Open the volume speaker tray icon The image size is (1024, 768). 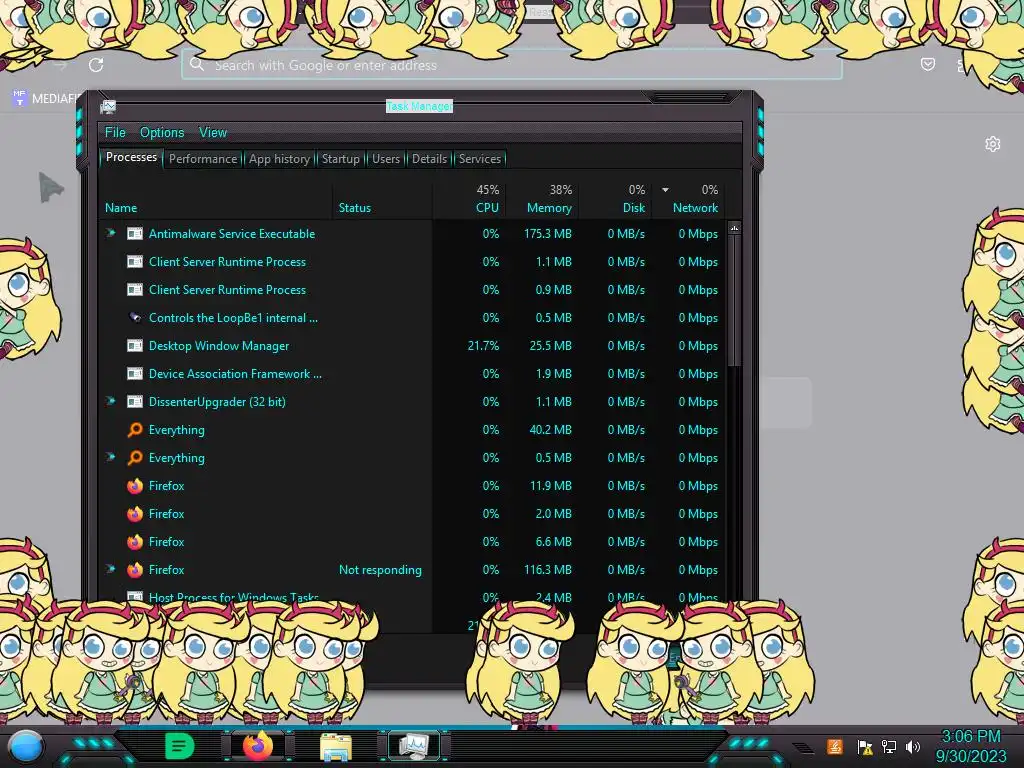point(913,746)
